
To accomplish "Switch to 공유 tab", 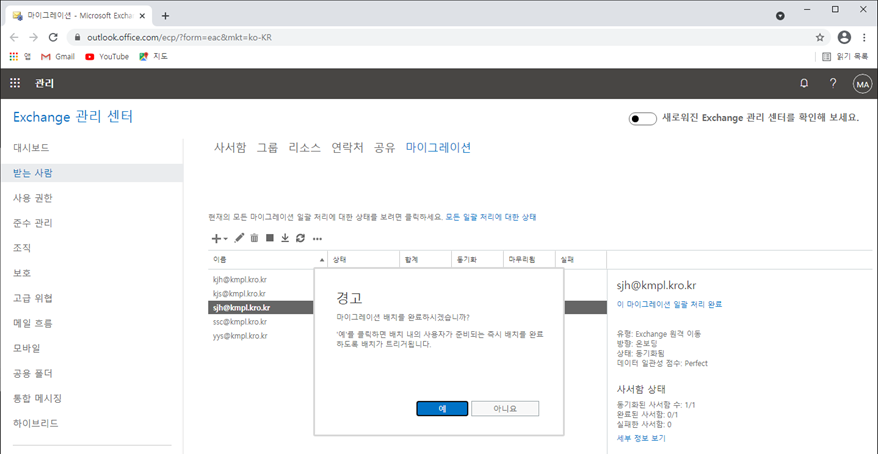I will tap(385, 148).
